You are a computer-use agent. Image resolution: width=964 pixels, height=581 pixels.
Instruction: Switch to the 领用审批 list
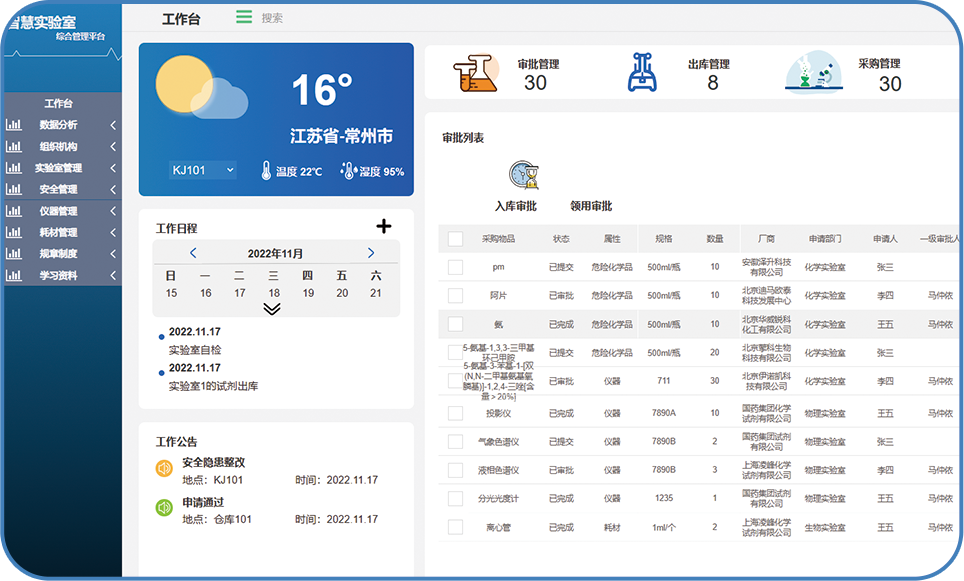590,206
